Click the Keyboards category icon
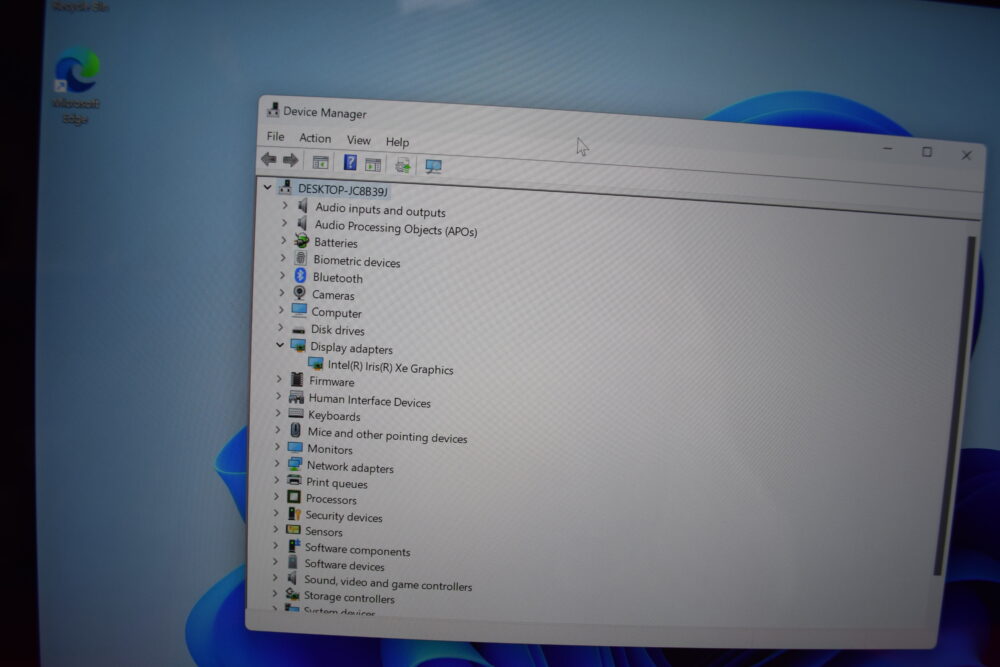Image resolution: width=1000 pixels, height=667 pixels. point(296,413)
